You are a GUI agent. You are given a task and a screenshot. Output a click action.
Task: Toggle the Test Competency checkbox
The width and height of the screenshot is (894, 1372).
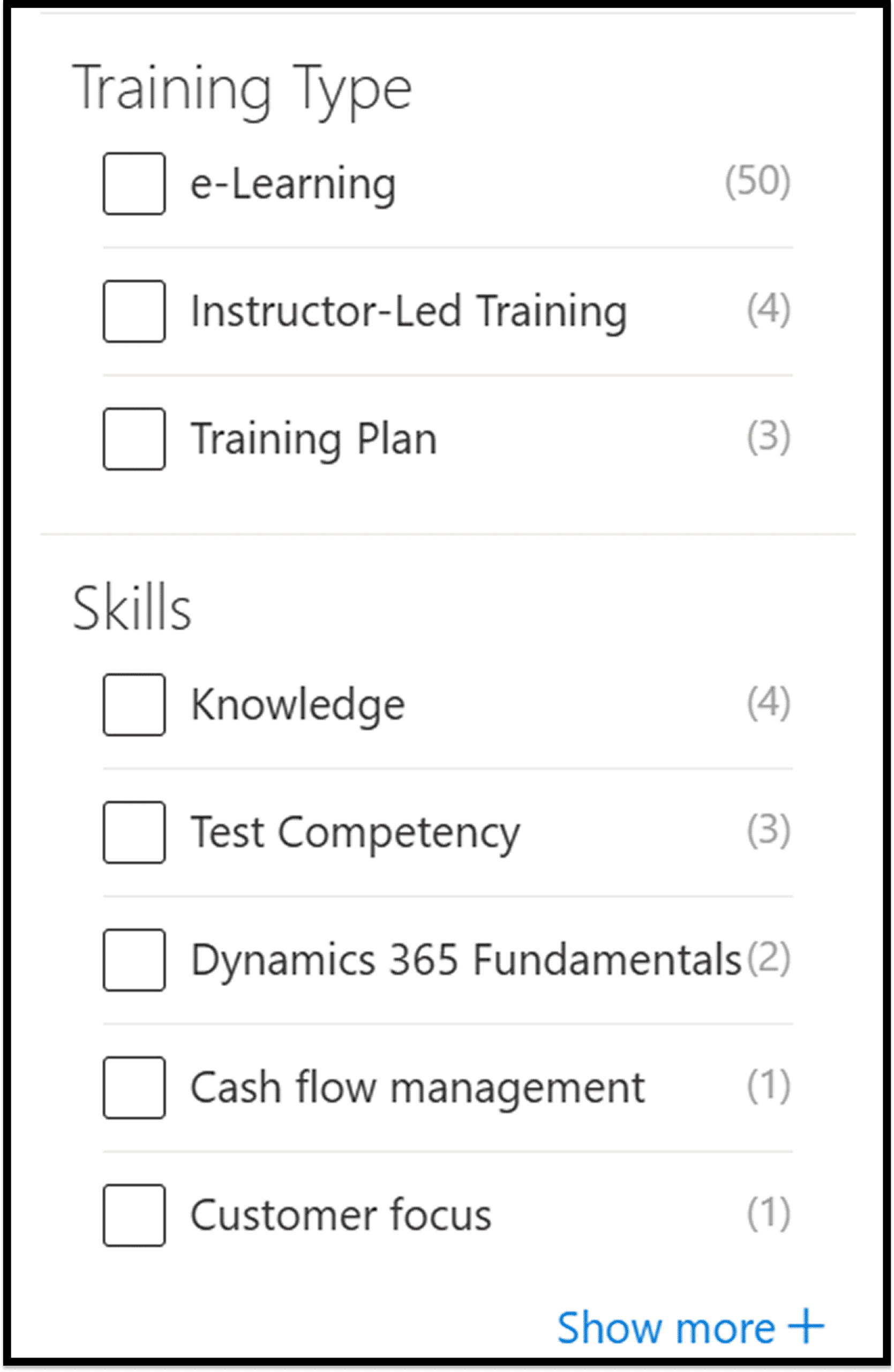134,832
